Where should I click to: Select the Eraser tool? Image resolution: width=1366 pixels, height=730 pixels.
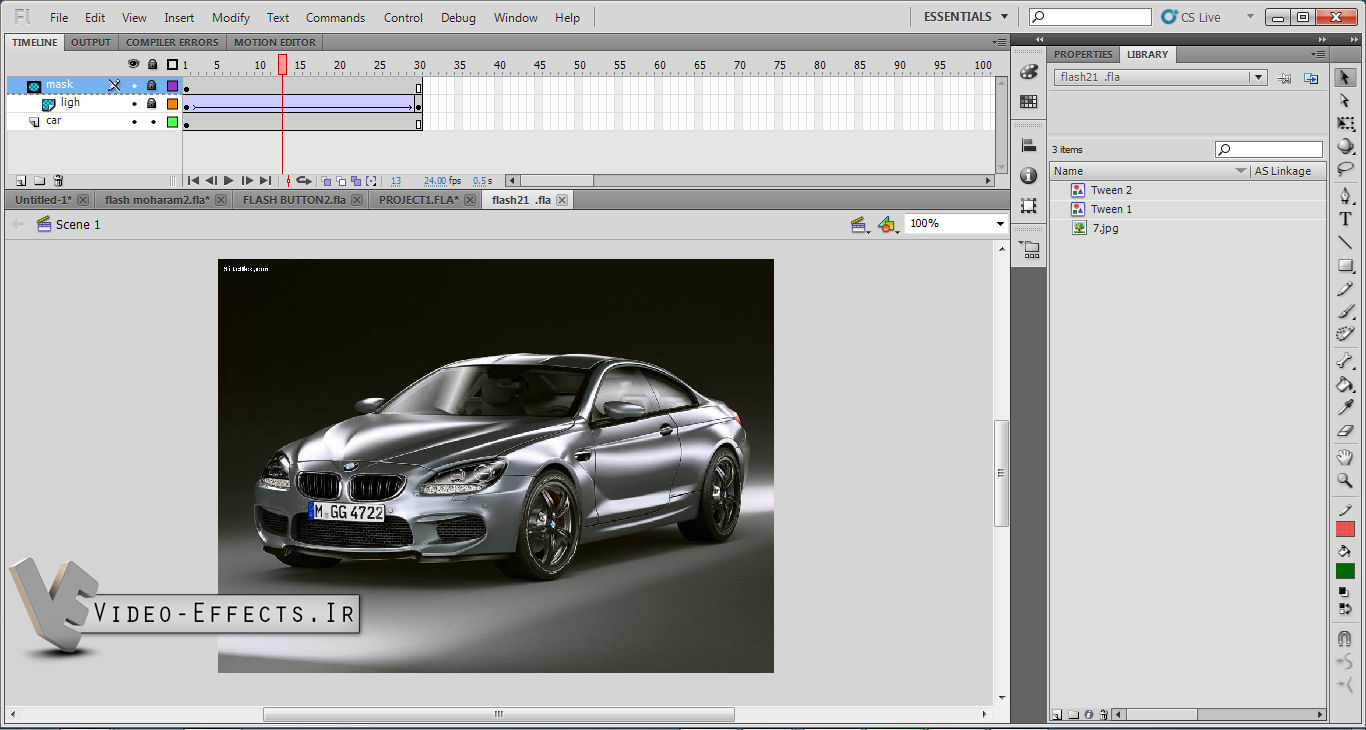pos(1345,431)
